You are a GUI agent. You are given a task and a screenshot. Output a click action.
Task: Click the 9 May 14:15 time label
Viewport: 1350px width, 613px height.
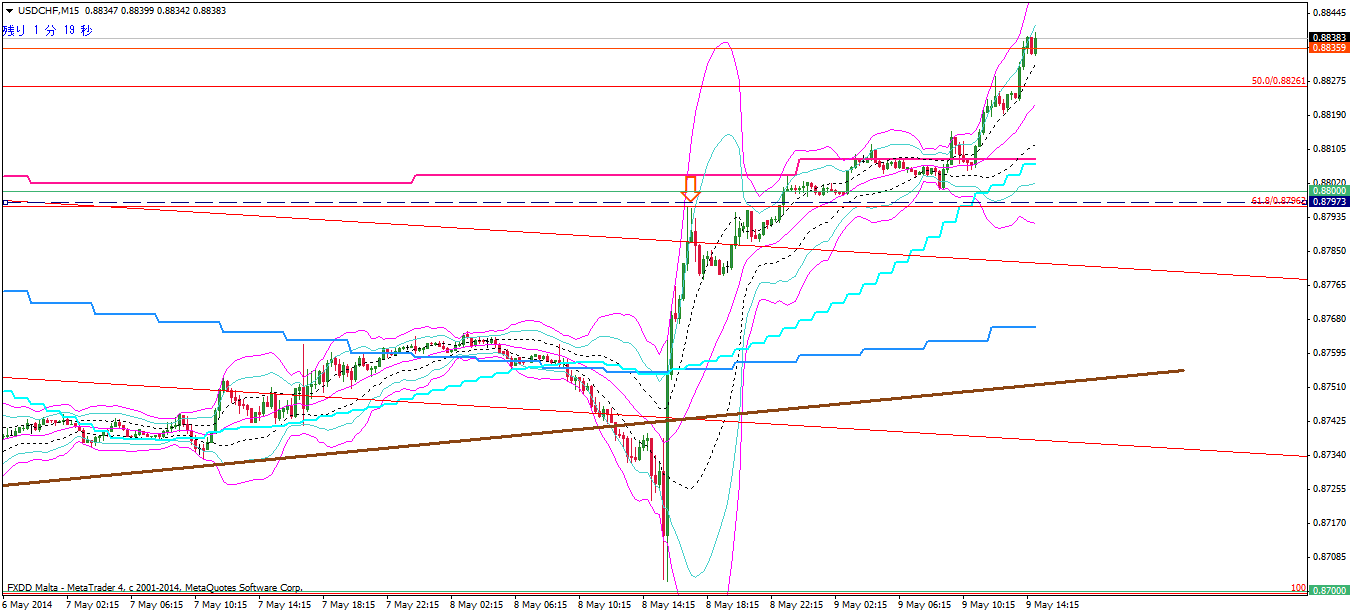tap(1054, 605)
